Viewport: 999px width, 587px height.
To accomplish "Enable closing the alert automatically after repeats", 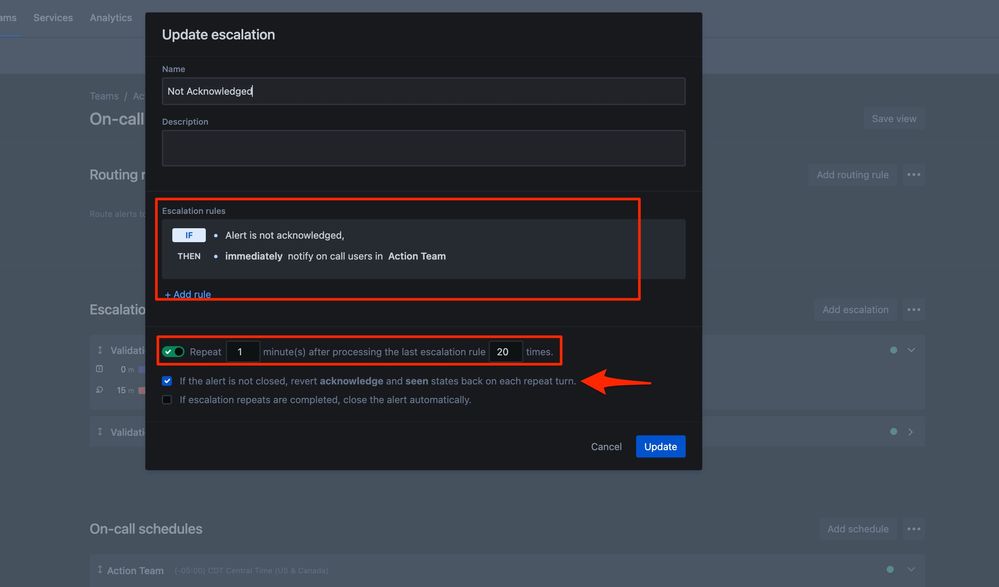I will coord(166,399).
